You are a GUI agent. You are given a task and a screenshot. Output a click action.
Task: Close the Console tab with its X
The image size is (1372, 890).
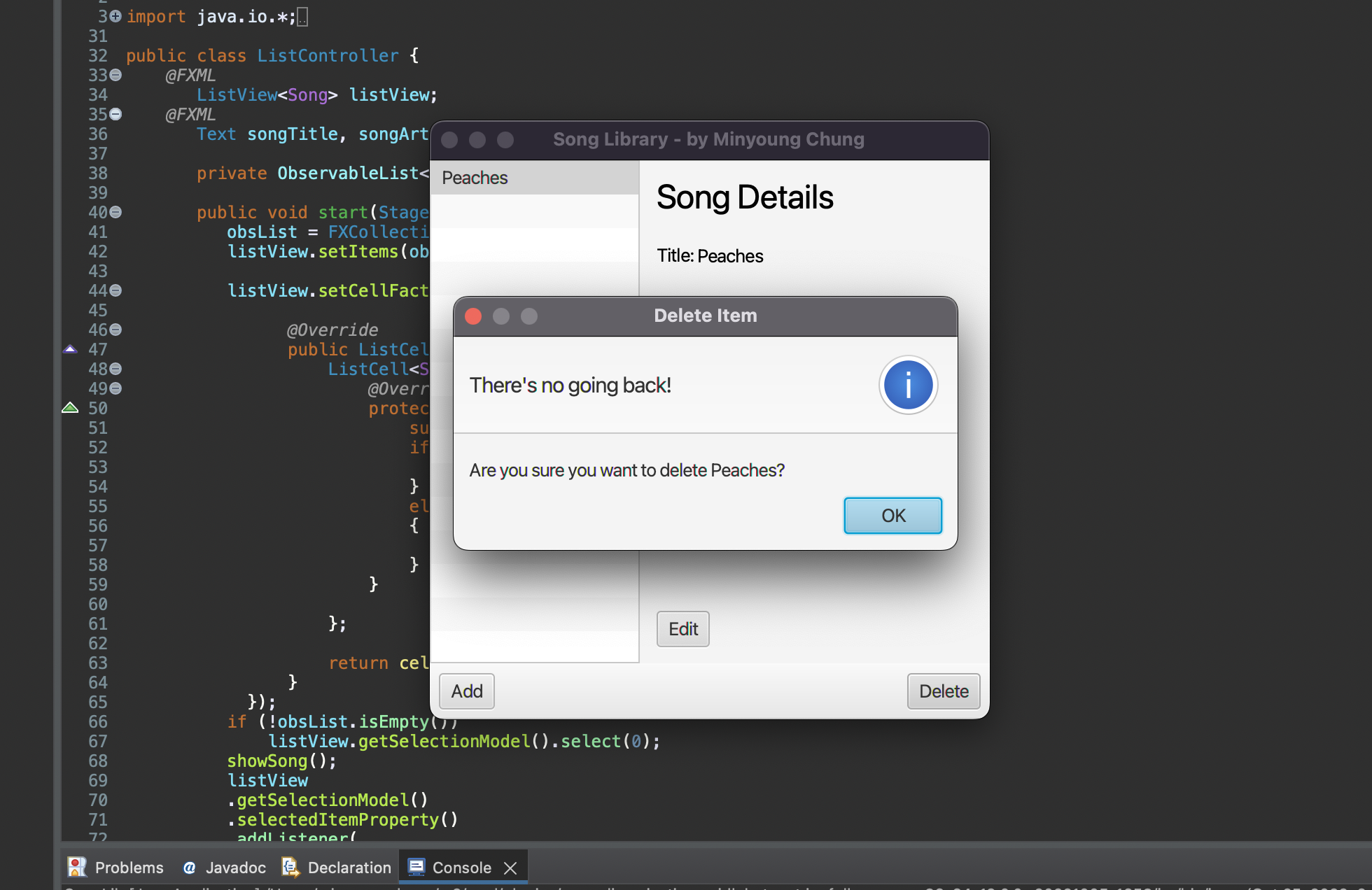tap(510, 868)
